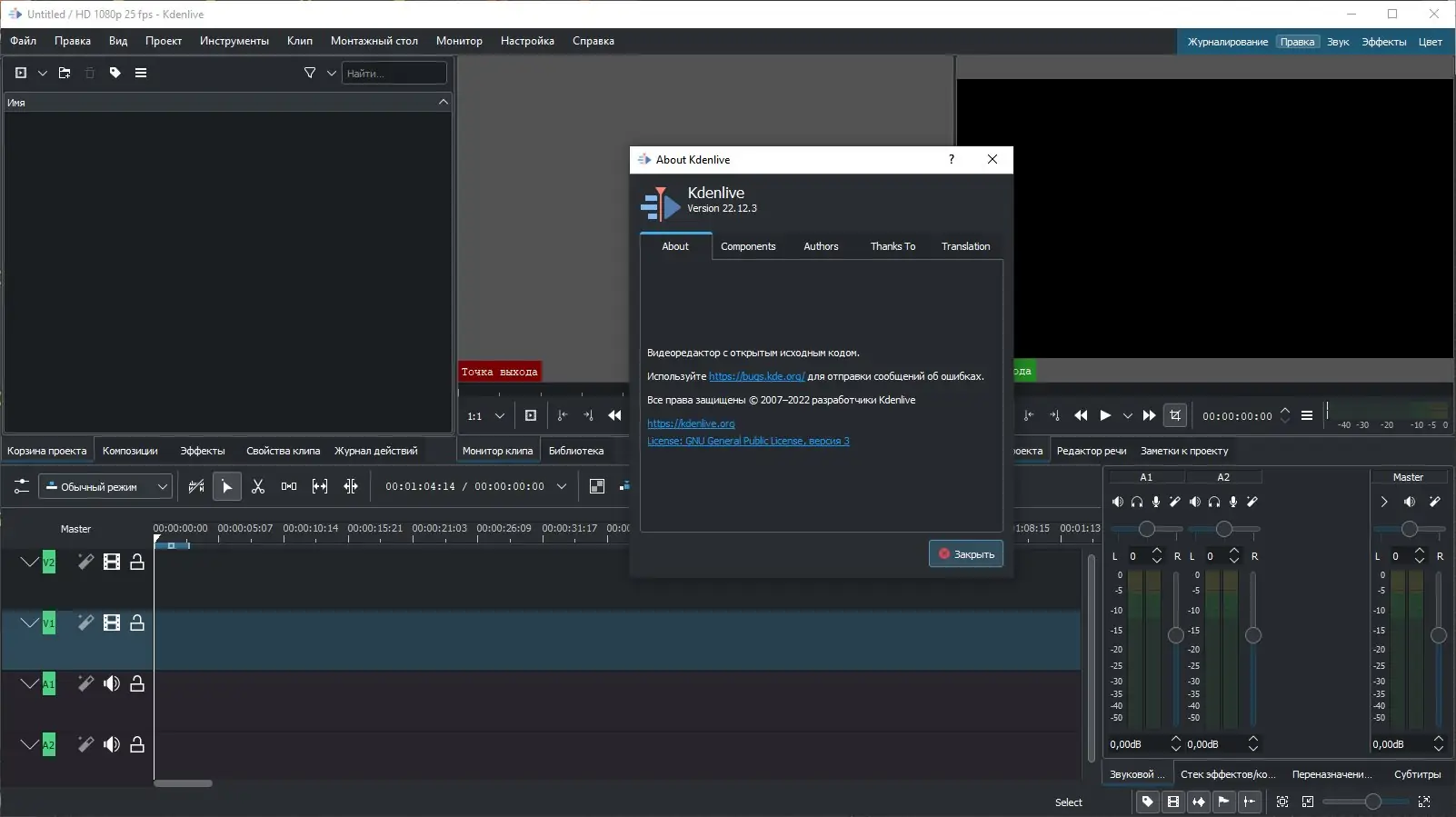Open A1 track effects wand icon
The image size is (1456, 817).
(x=85, y=683)
